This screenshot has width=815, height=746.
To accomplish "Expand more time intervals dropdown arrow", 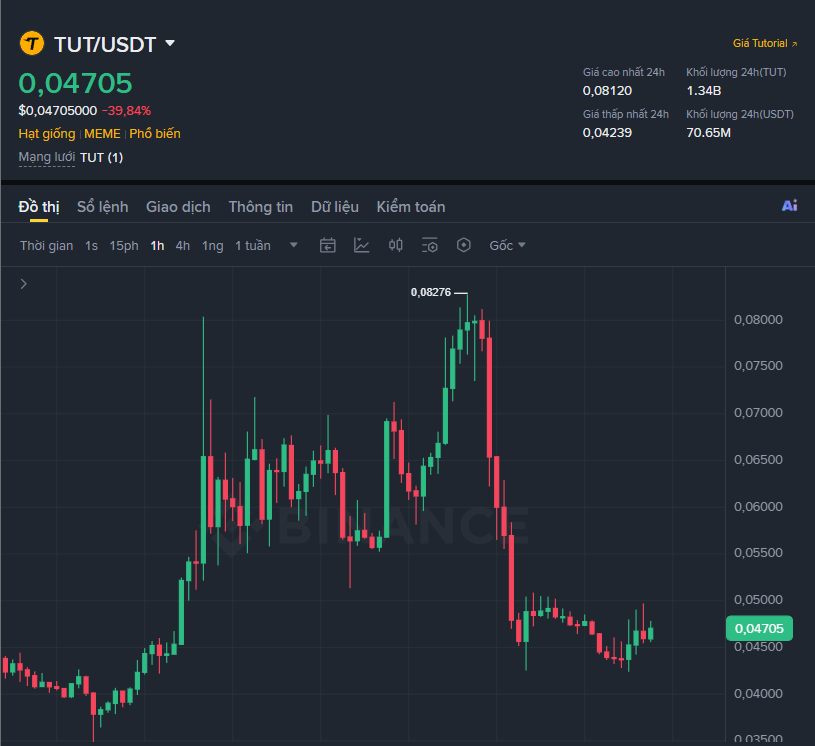I will pyautogui.click(x=294, y=245).
